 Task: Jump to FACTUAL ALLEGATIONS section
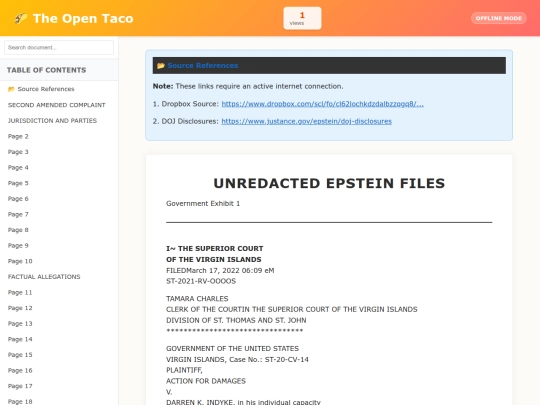[x=44, y=277]
